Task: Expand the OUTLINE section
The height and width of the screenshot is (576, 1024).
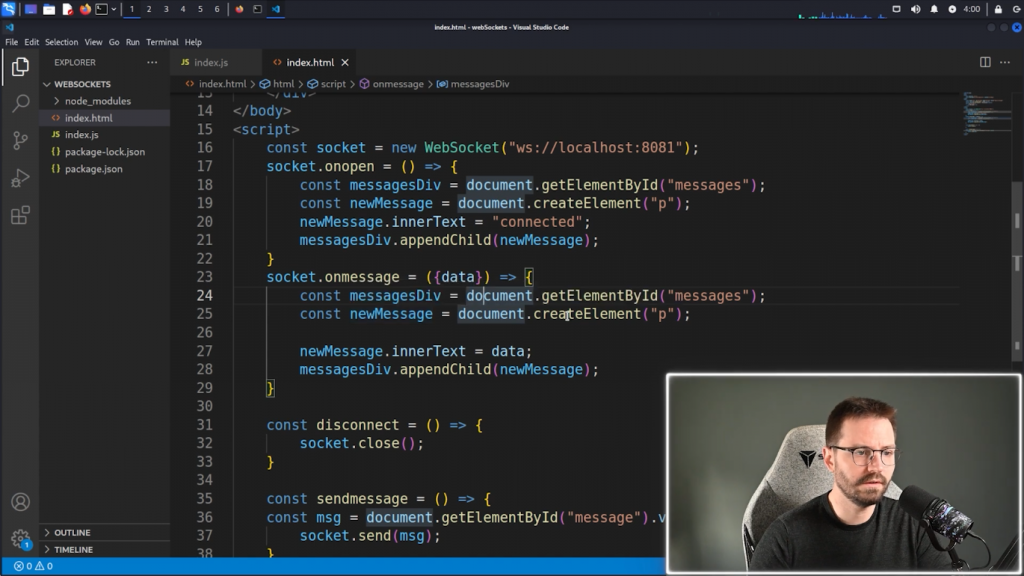Action: coord(72,532)
